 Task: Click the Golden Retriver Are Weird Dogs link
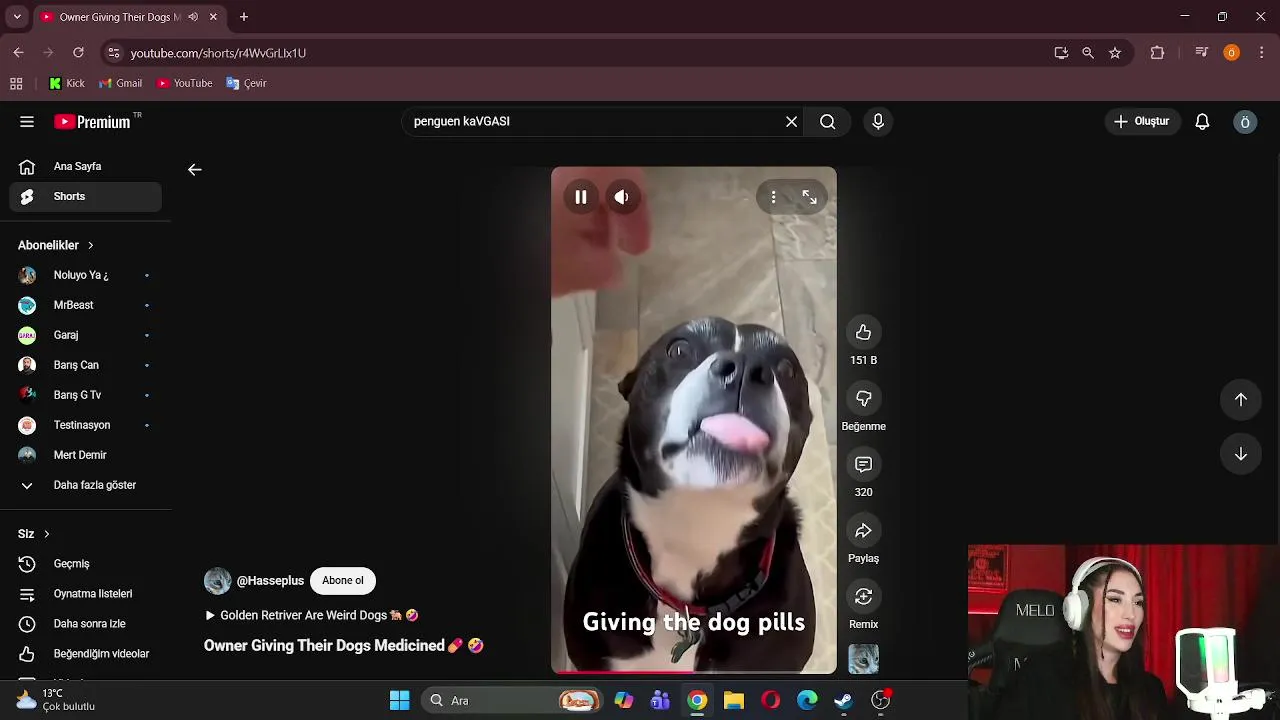[311, 616]
